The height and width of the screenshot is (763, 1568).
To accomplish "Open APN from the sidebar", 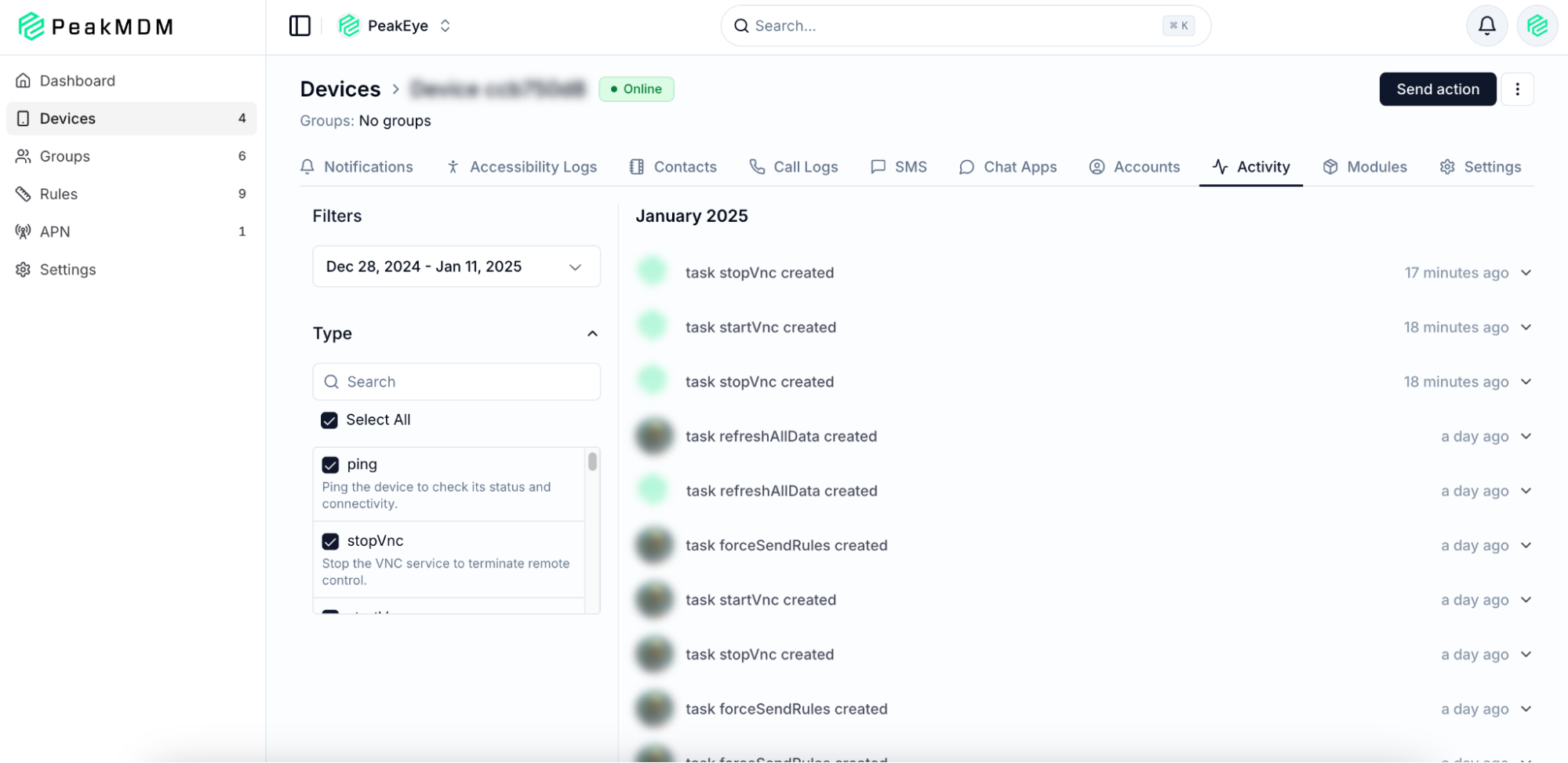I will pyautogui.click(x=55, y=231).
